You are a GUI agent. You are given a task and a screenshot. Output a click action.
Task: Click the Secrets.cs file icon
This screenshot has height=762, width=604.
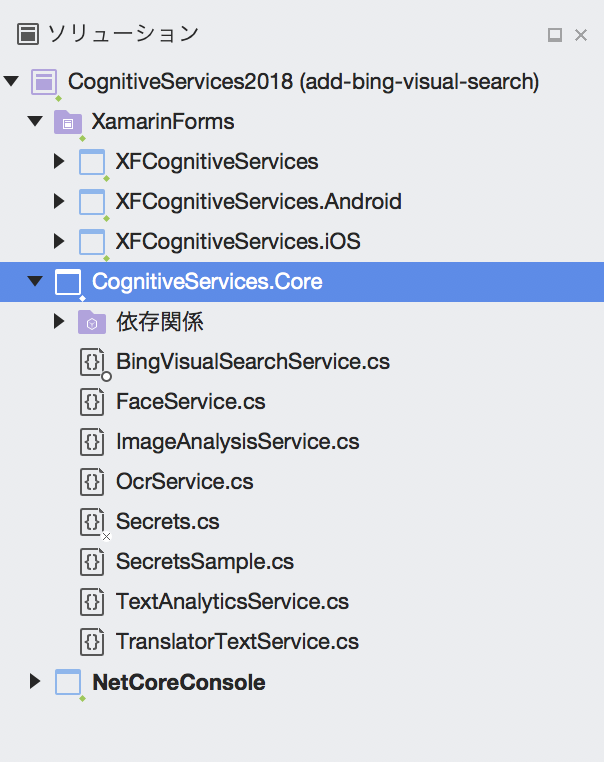pyautogui.click(x=92, y=522)
